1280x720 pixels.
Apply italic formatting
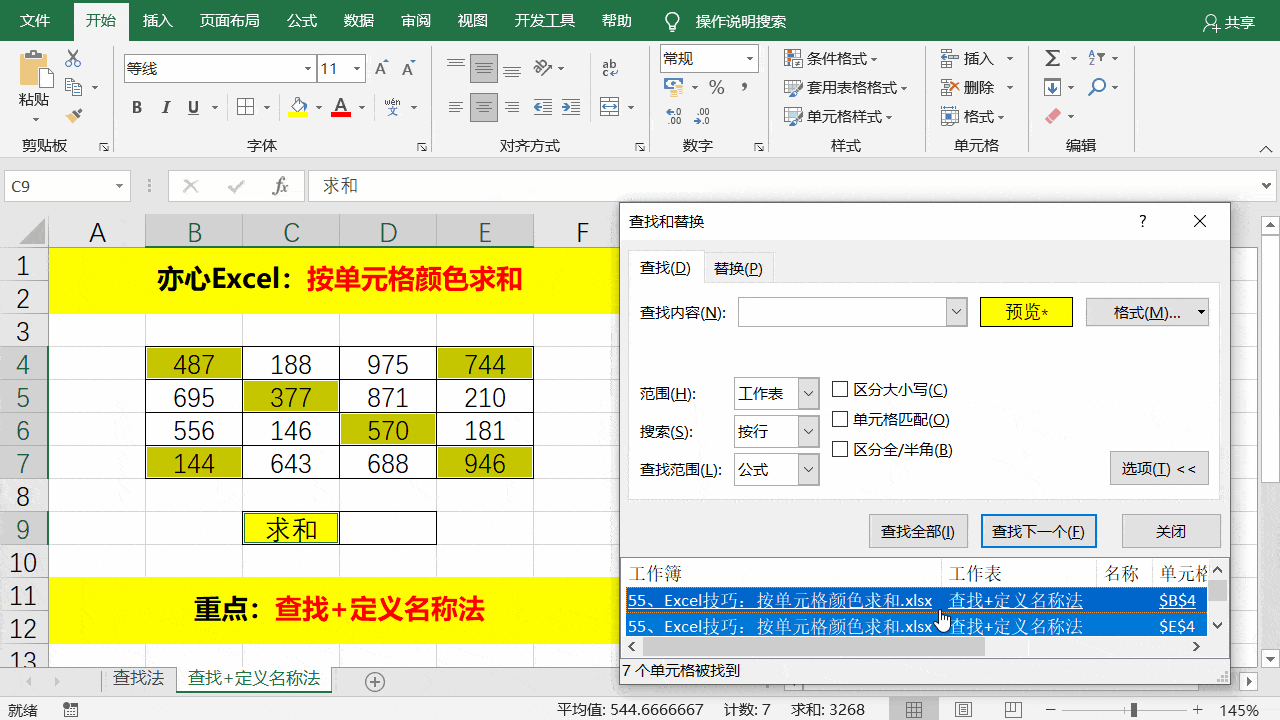point(165,107)
